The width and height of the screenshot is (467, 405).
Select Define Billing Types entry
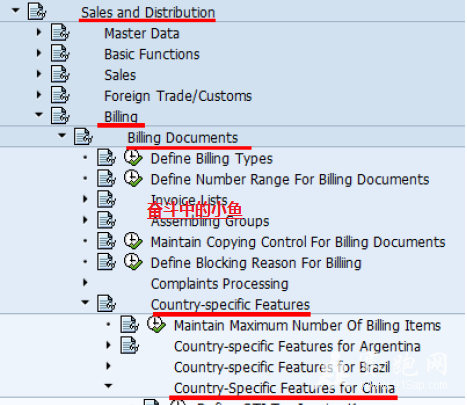[212, 159]
